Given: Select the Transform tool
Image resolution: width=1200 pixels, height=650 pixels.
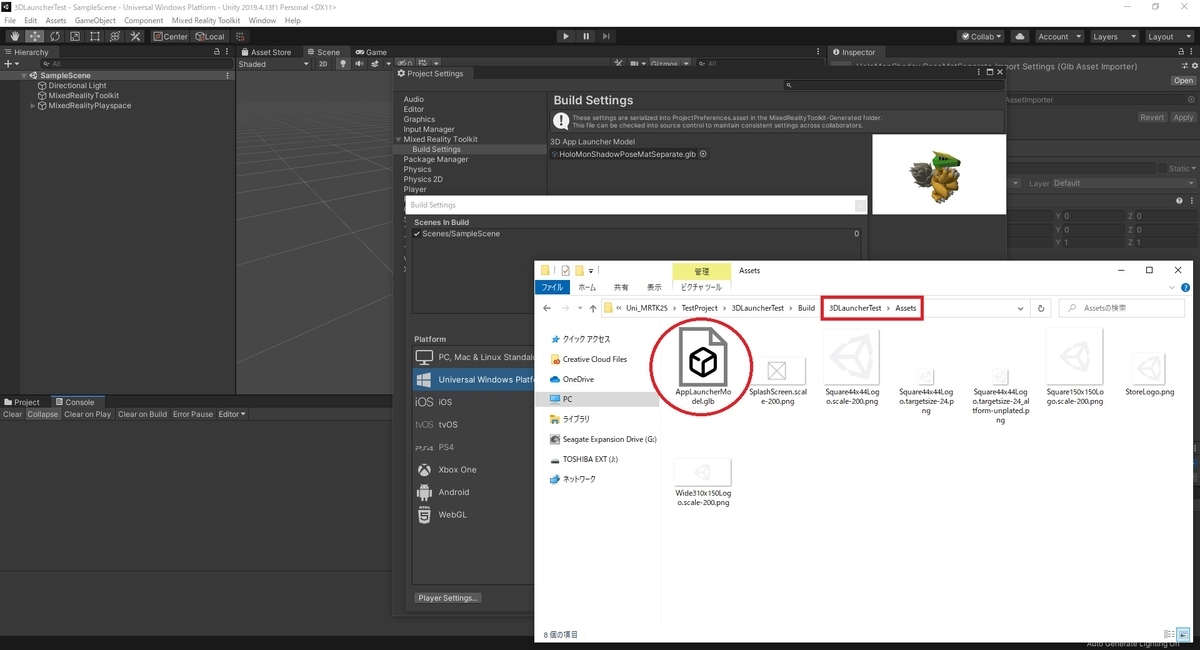Looking at the screenshot, I should click(114, 36).
